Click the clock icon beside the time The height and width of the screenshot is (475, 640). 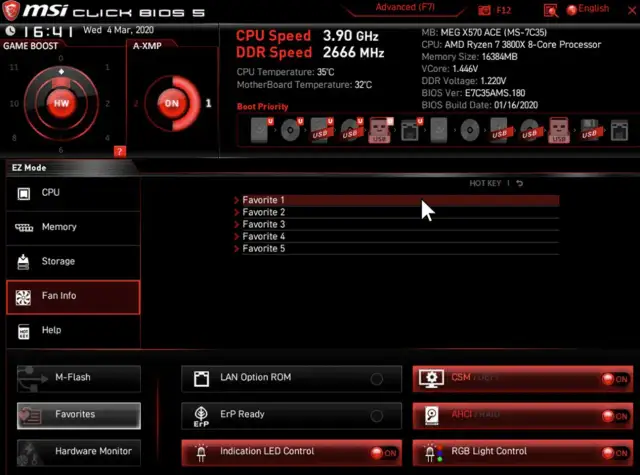point(10,31)
